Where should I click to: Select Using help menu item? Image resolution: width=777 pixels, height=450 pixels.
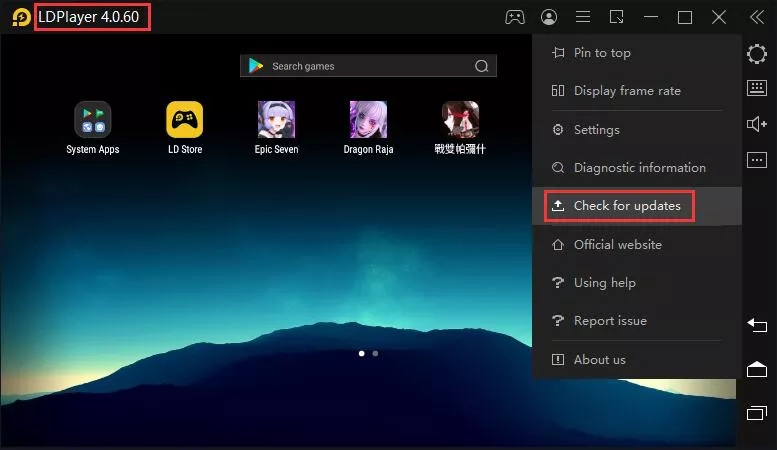[x=637, y=282]
